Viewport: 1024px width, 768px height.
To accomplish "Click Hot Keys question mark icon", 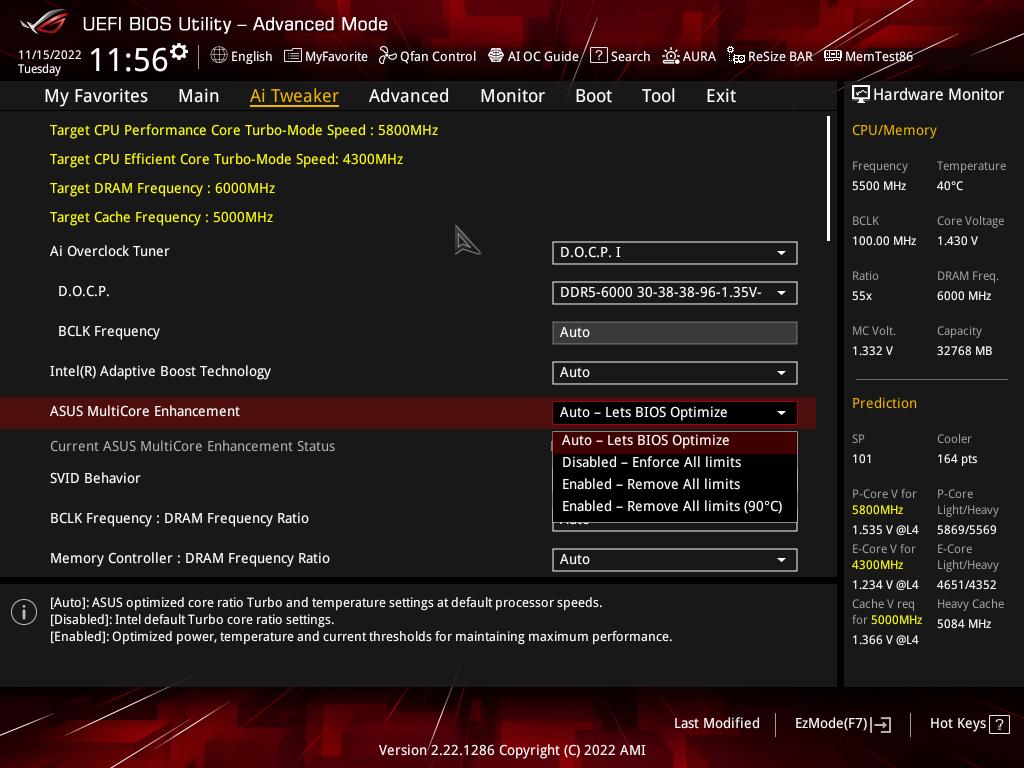I will click(x=999, y=724).
